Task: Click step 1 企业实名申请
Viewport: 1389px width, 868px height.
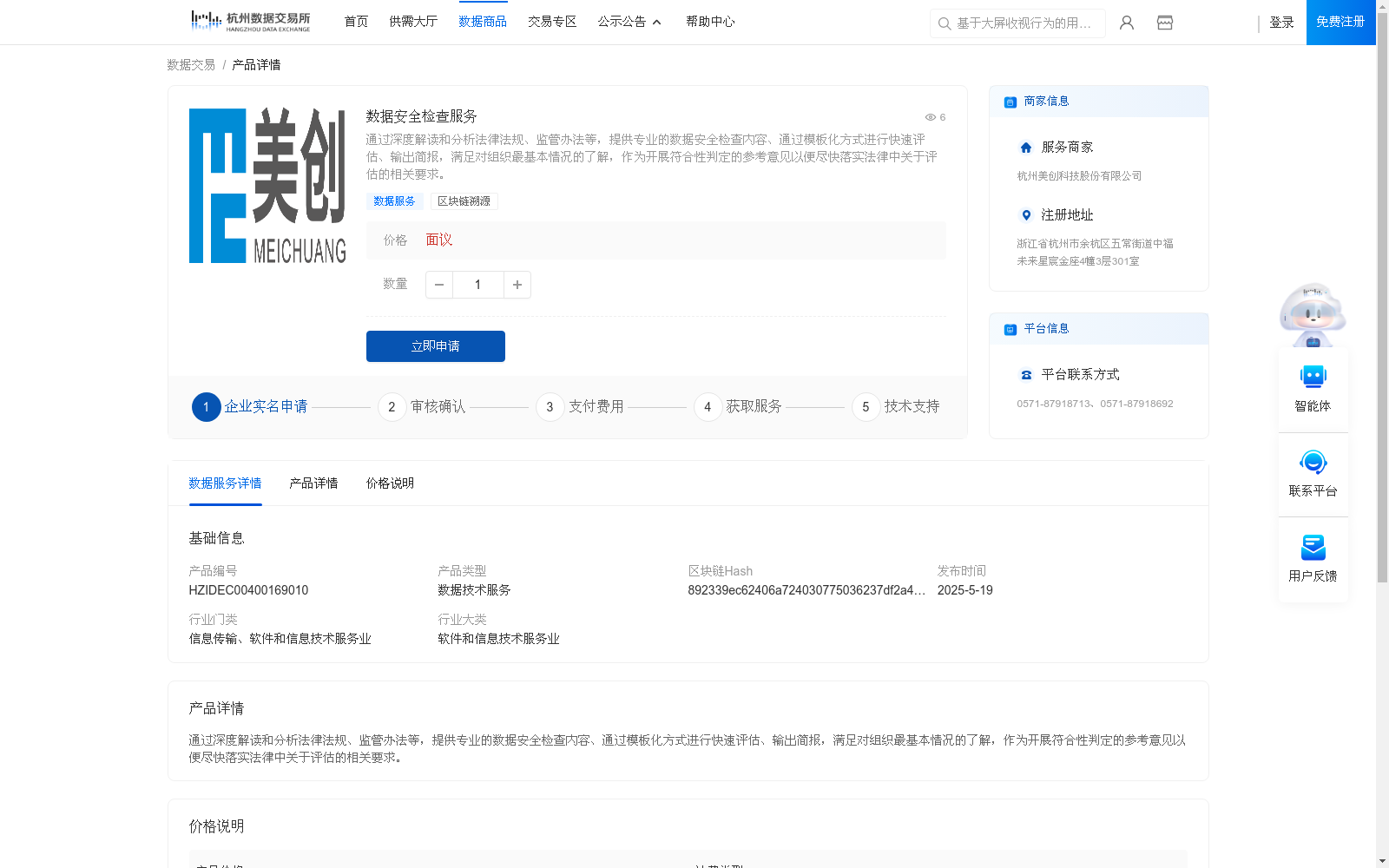Action: click(x=250, y=406)
